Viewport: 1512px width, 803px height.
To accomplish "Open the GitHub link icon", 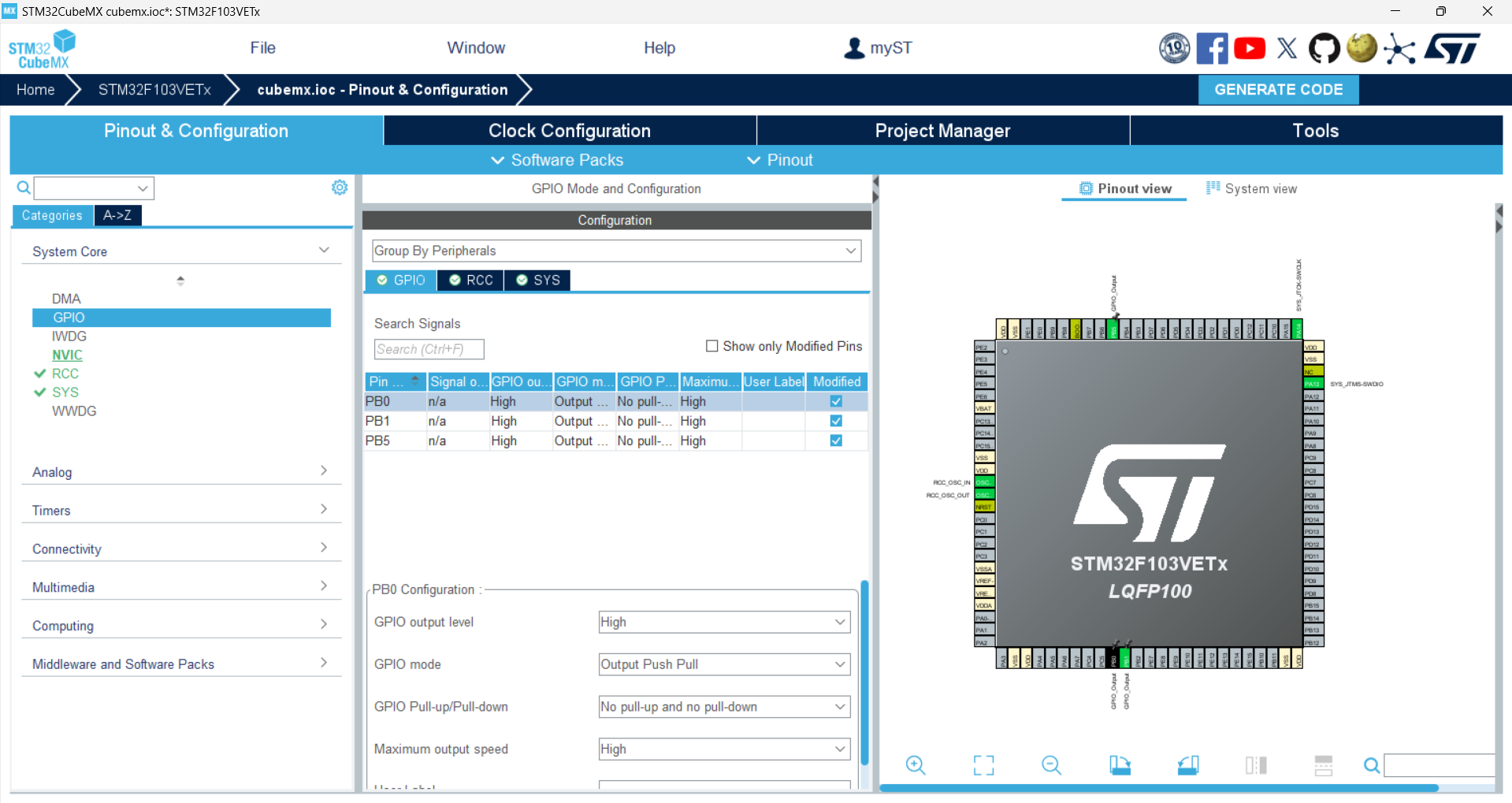I will click(x=1324, y=48).
